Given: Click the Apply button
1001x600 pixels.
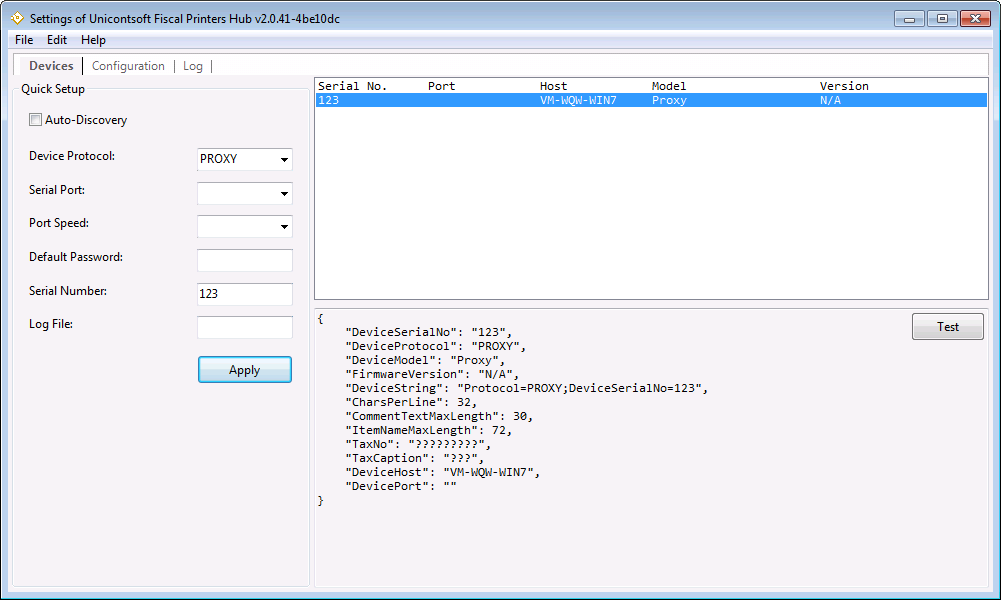Looking at the screenshot, I should 245,370.
